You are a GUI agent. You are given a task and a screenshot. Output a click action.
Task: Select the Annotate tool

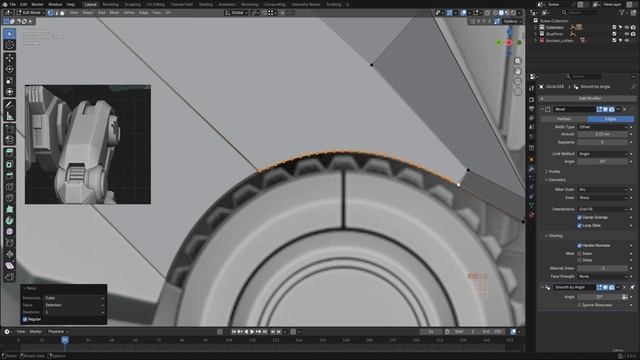(9, 105)
